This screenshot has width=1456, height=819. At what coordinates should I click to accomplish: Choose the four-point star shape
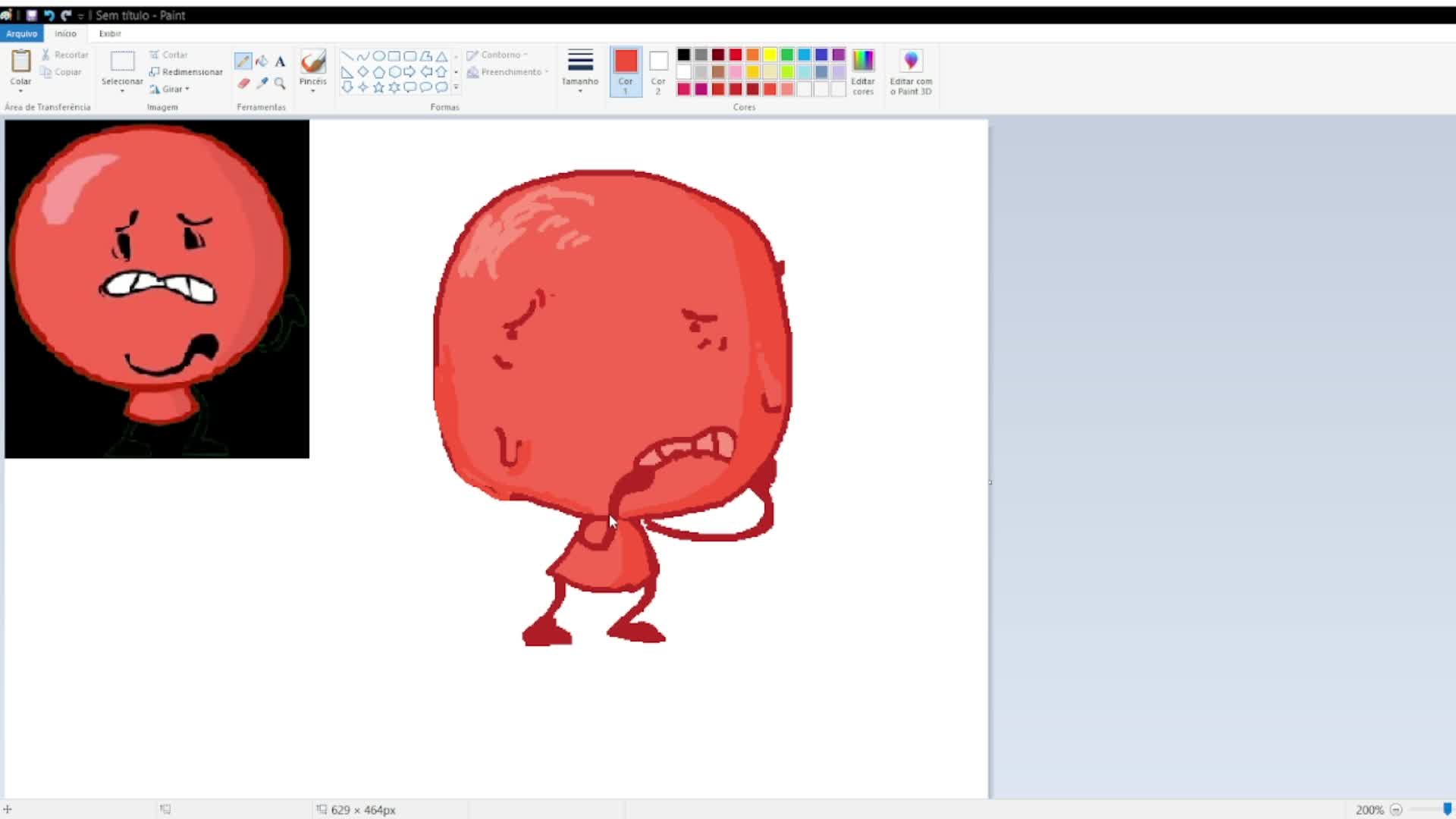click(362, 87)
